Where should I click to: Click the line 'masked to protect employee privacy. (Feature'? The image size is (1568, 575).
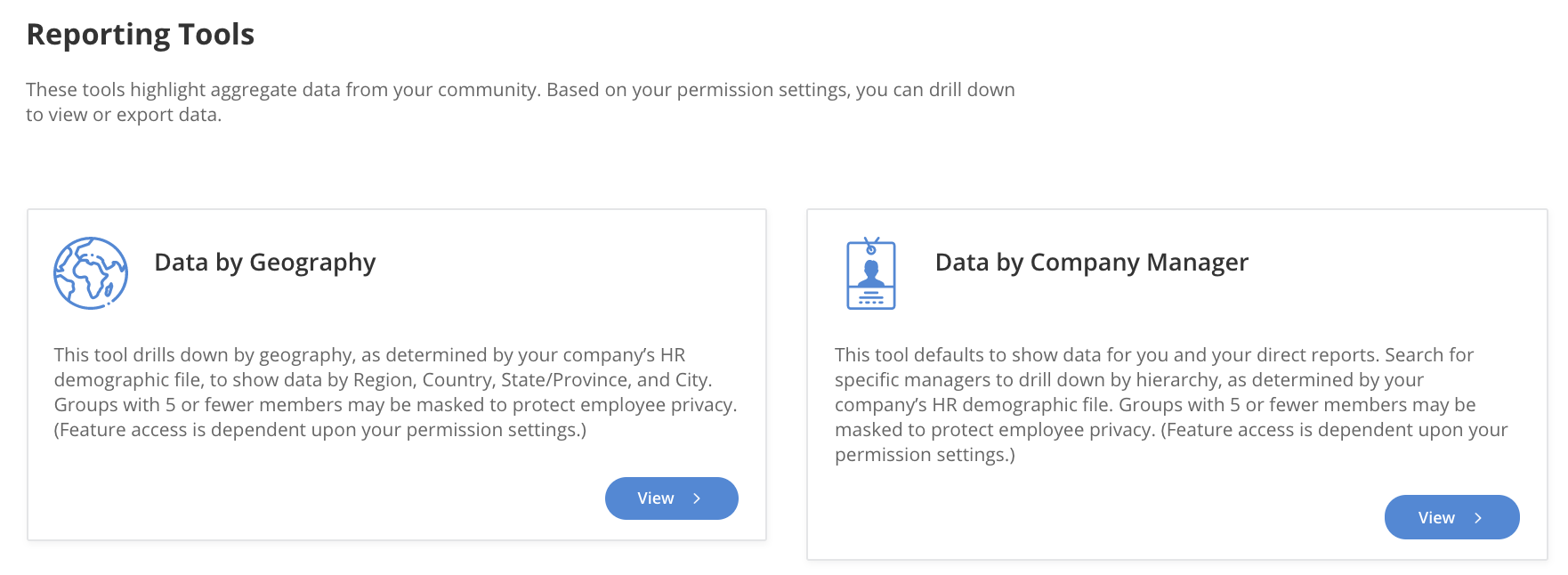1170,430
